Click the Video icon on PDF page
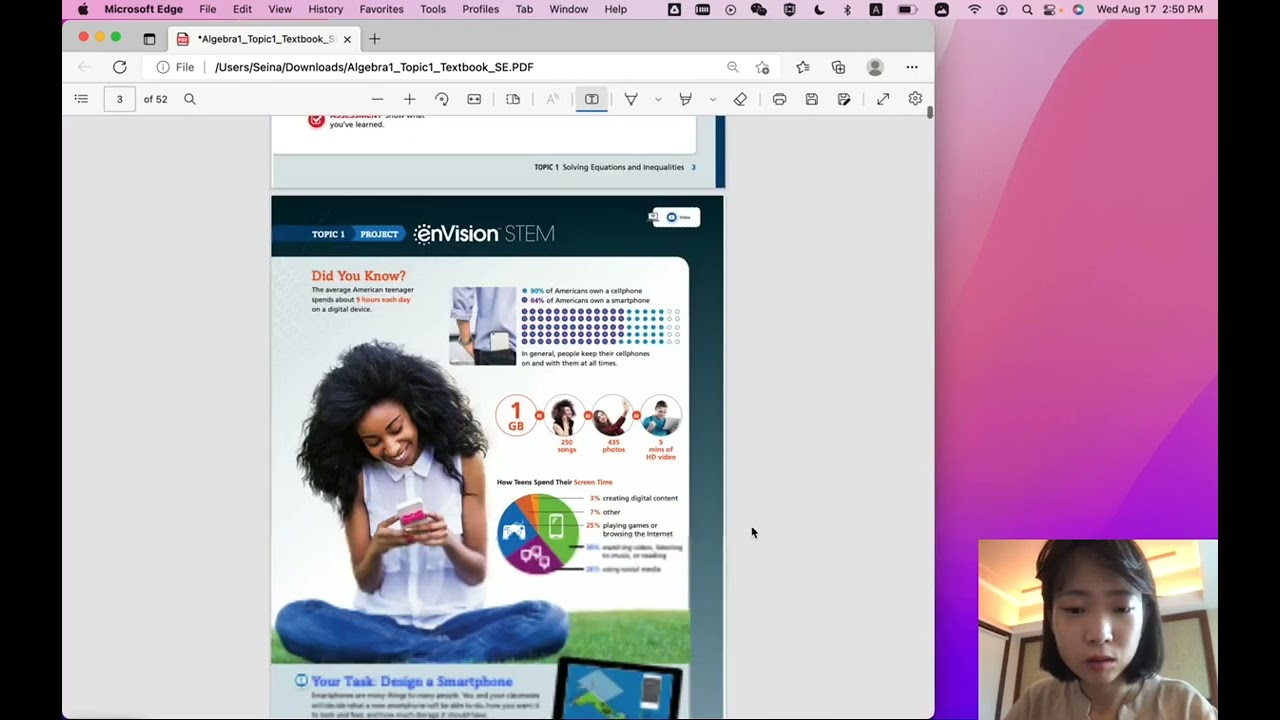This screenshot has height=720, width=1280. tap(676, 217)
